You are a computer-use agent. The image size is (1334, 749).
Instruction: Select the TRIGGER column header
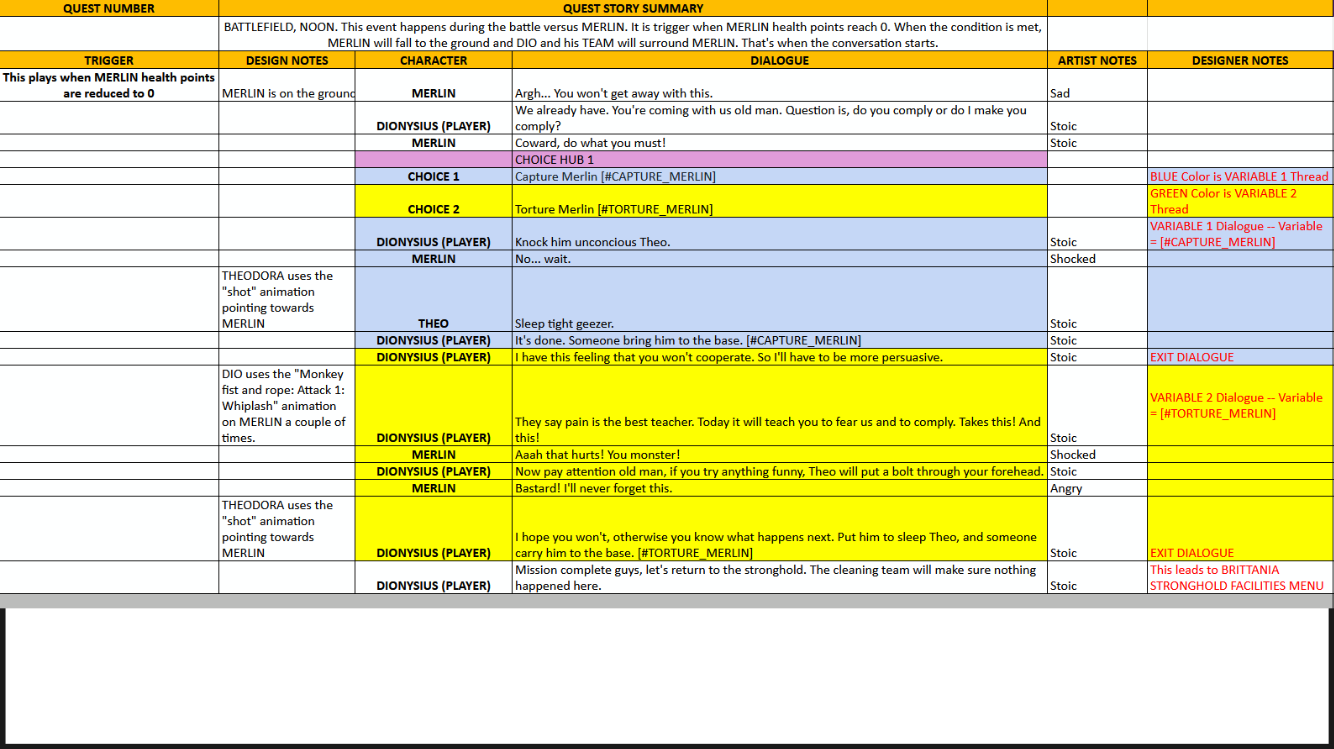coord(108,60)
